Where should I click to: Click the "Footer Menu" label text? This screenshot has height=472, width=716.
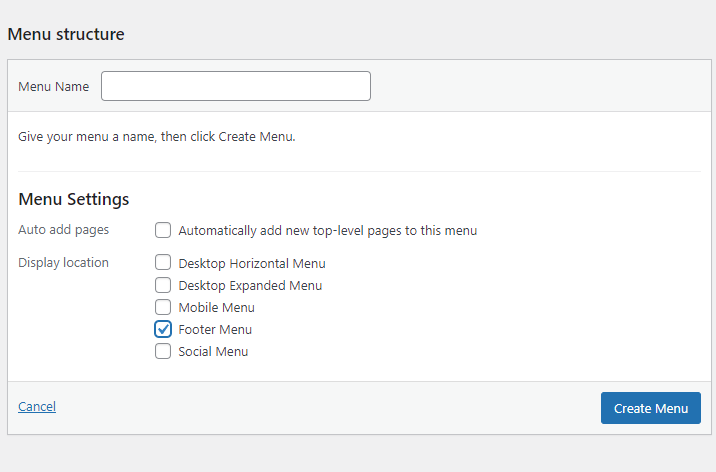click(x=215, y=330)
